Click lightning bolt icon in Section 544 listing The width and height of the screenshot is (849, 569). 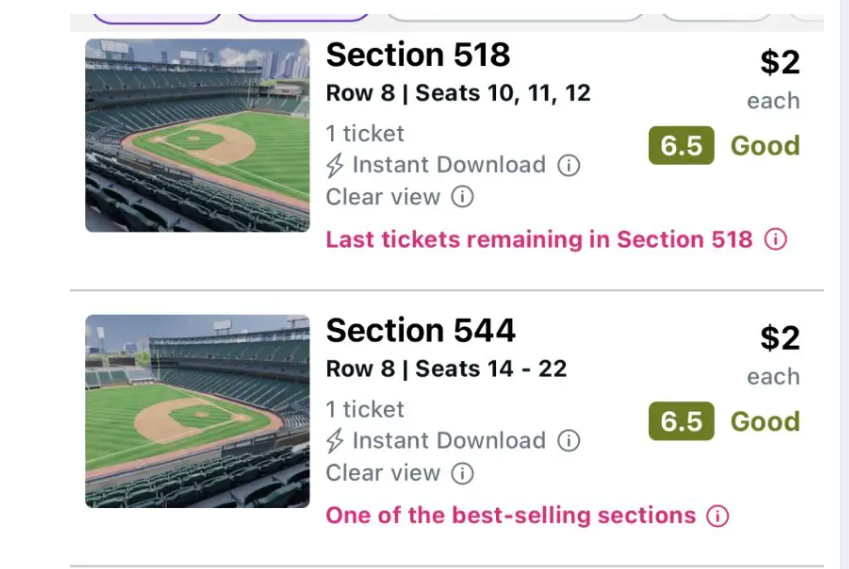[x=336, y=441]
